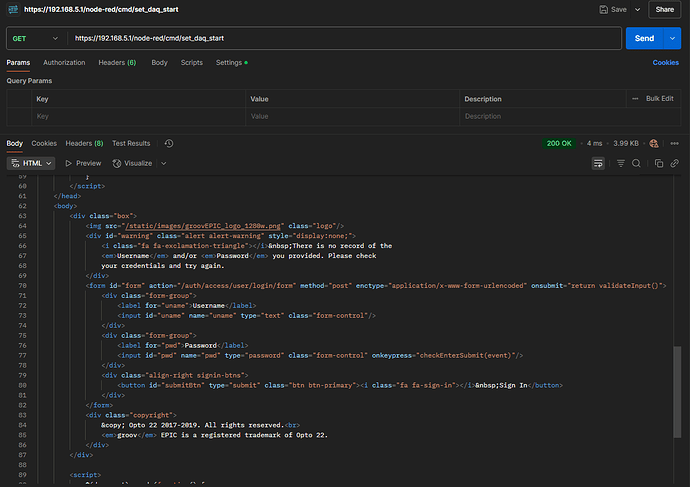The height and width of the screenshot is (487, 690).
Task: Click the response body vertical scrollbar
Action: pyautogui.click(x=677, y=392)
